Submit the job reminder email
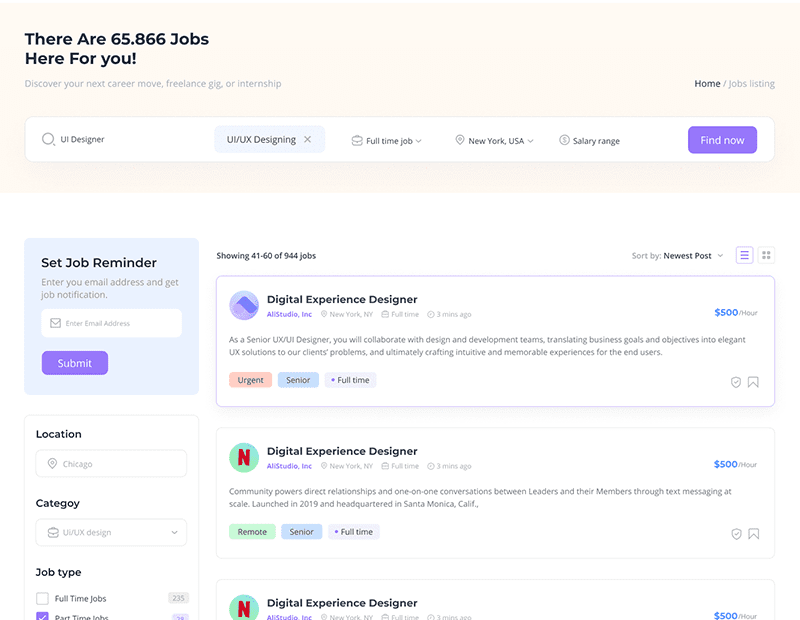The height and width of the screenshot is (620, 800). click(x=74, y=363)
